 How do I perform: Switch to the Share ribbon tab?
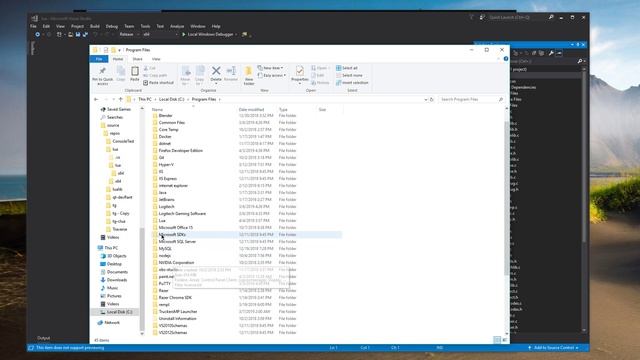pos(138,59)
